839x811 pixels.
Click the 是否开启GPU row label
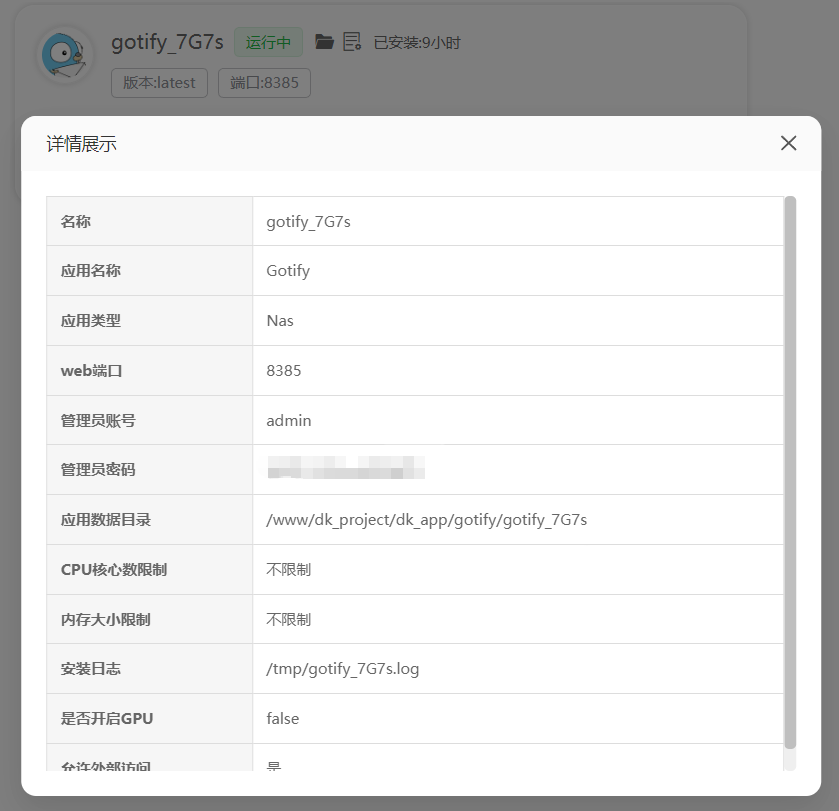coord(106,718)
